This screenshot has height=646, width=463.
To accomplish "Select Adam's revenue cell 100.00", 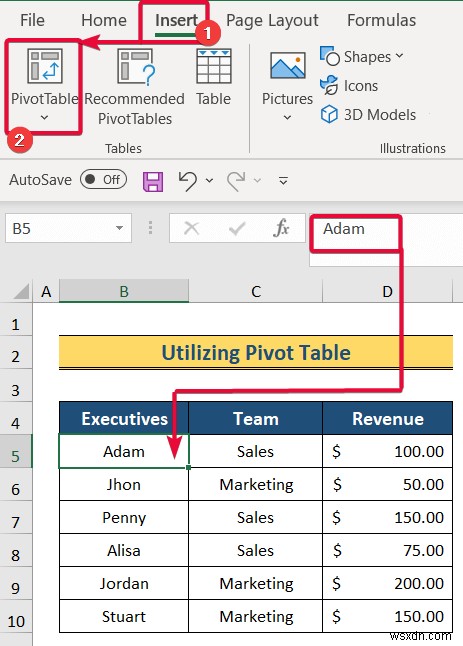I will point(388,451).
